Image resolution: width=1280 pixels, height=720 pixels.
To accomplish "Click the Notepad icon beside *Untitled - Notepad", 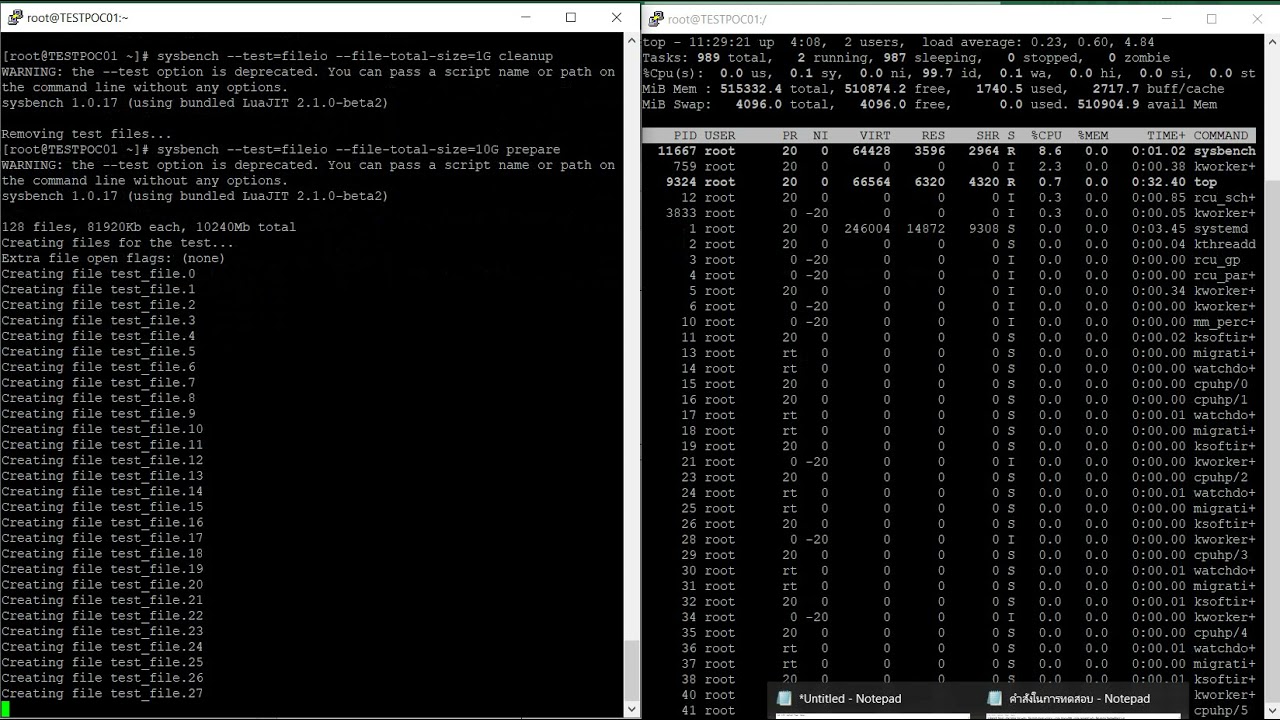I will 785,698.
